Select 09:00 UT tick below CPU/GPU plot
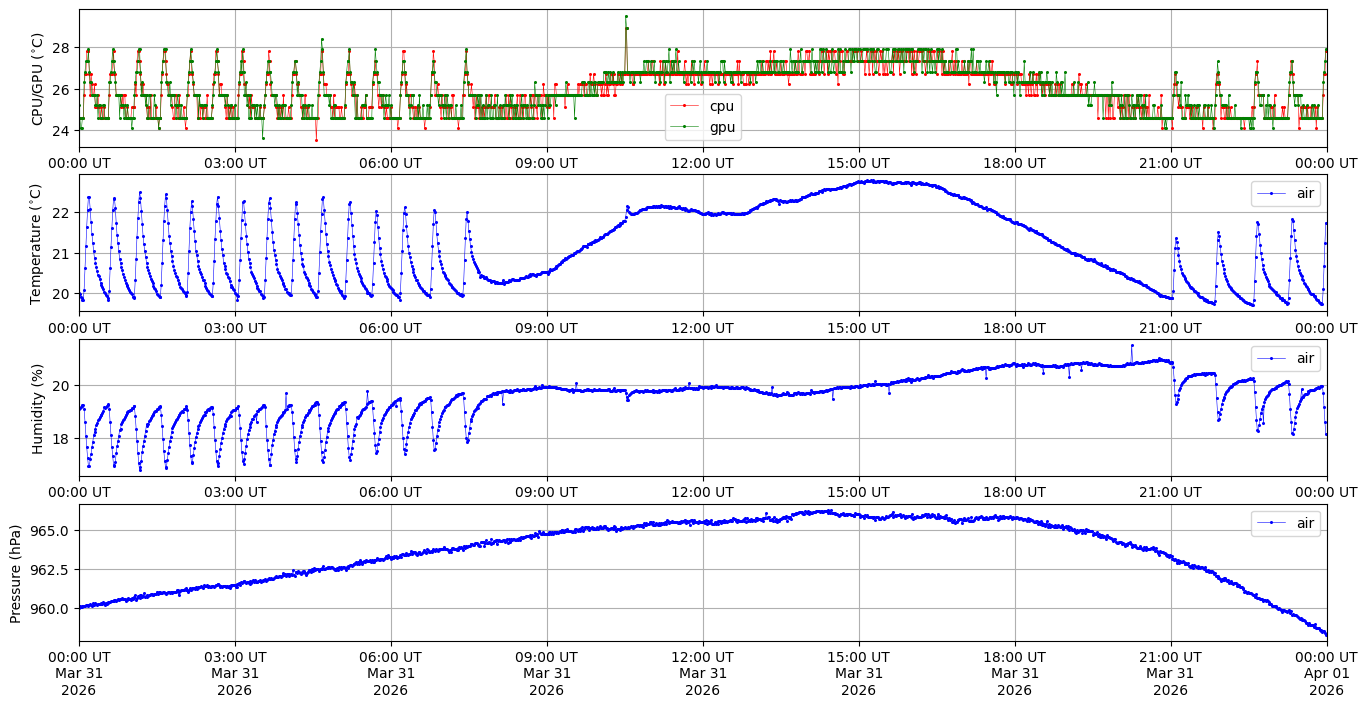 pyautogui.click(x=546, y=163)
